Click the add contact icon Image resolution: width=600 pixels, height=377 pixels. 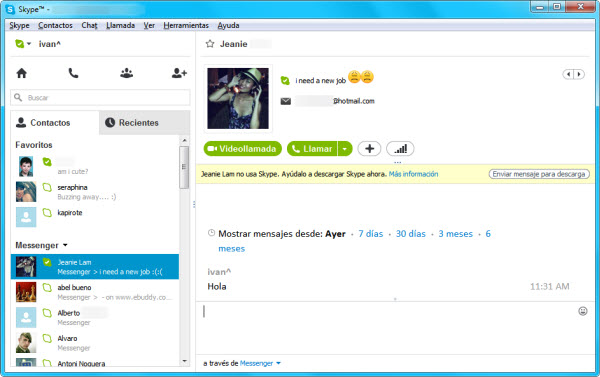179,73
